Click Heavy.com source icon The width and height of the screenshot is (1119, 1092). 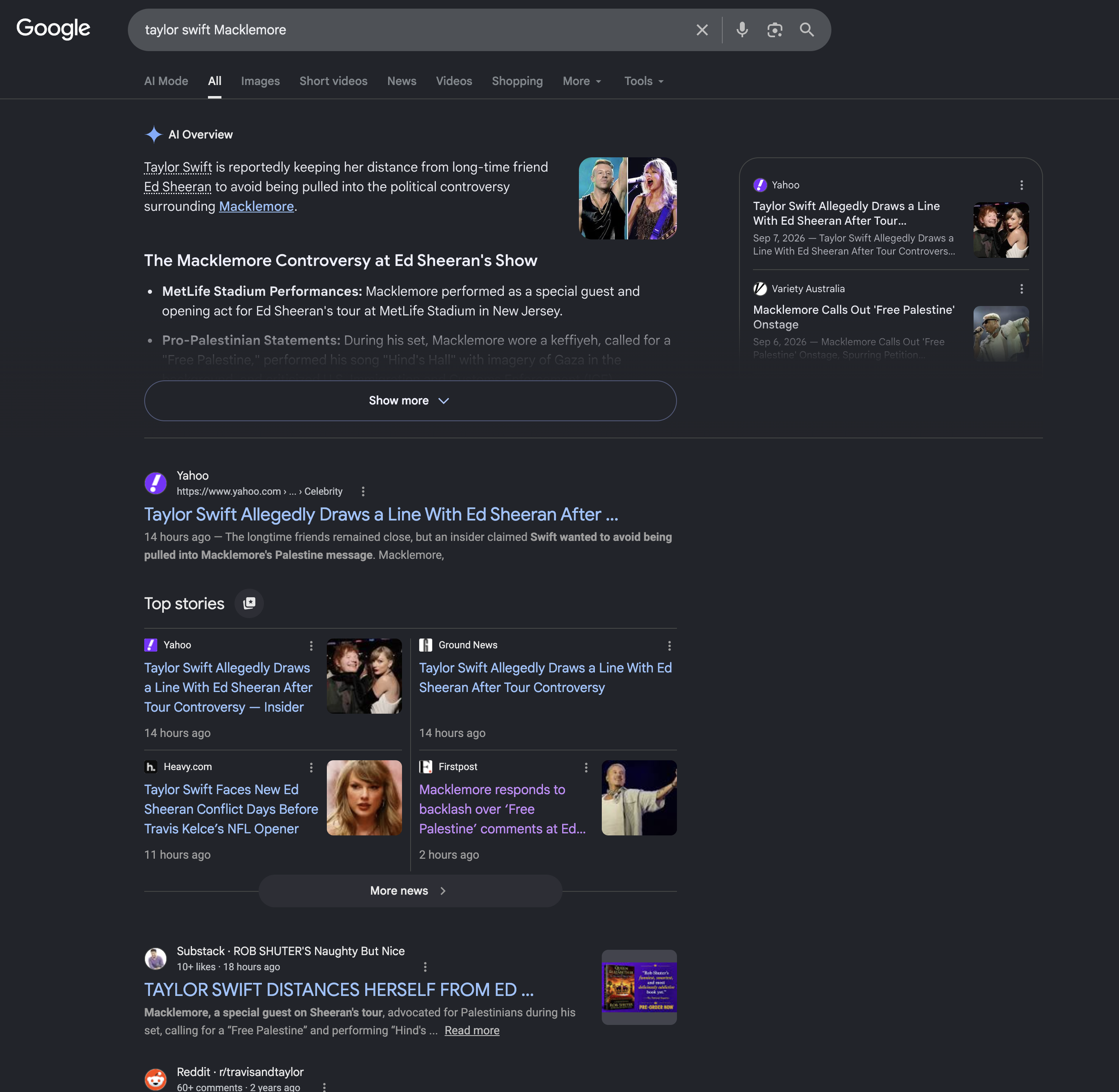point(151,767)
